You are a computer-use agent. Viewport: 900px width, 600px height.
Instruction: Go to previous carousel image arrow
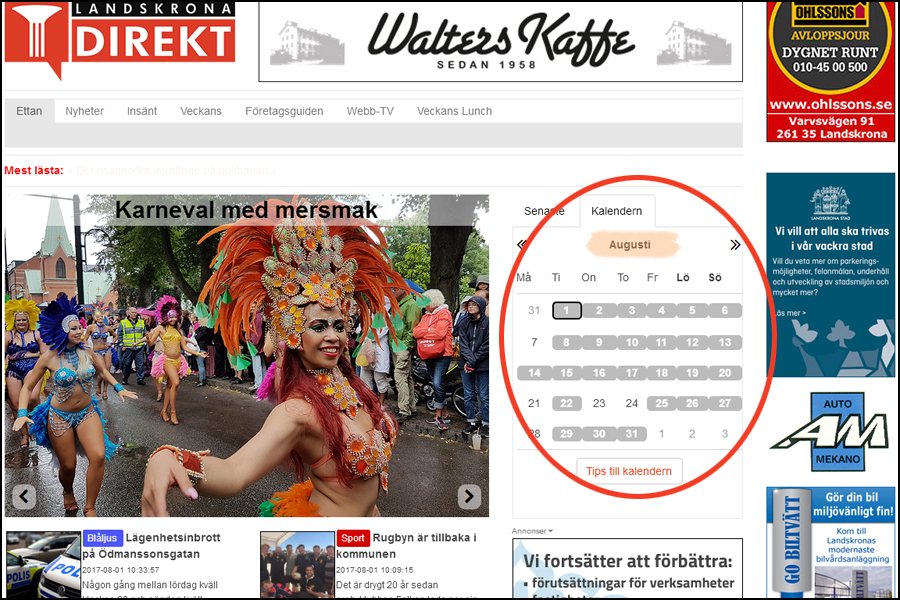click(x=24, y=496)
